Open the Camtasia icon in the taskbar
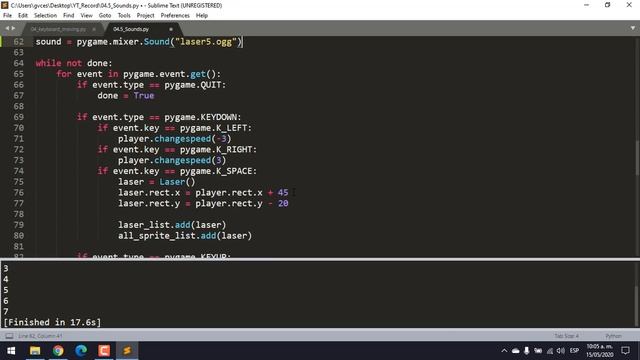The width and height of the screenshot is (640, 360). pos(104,351)
